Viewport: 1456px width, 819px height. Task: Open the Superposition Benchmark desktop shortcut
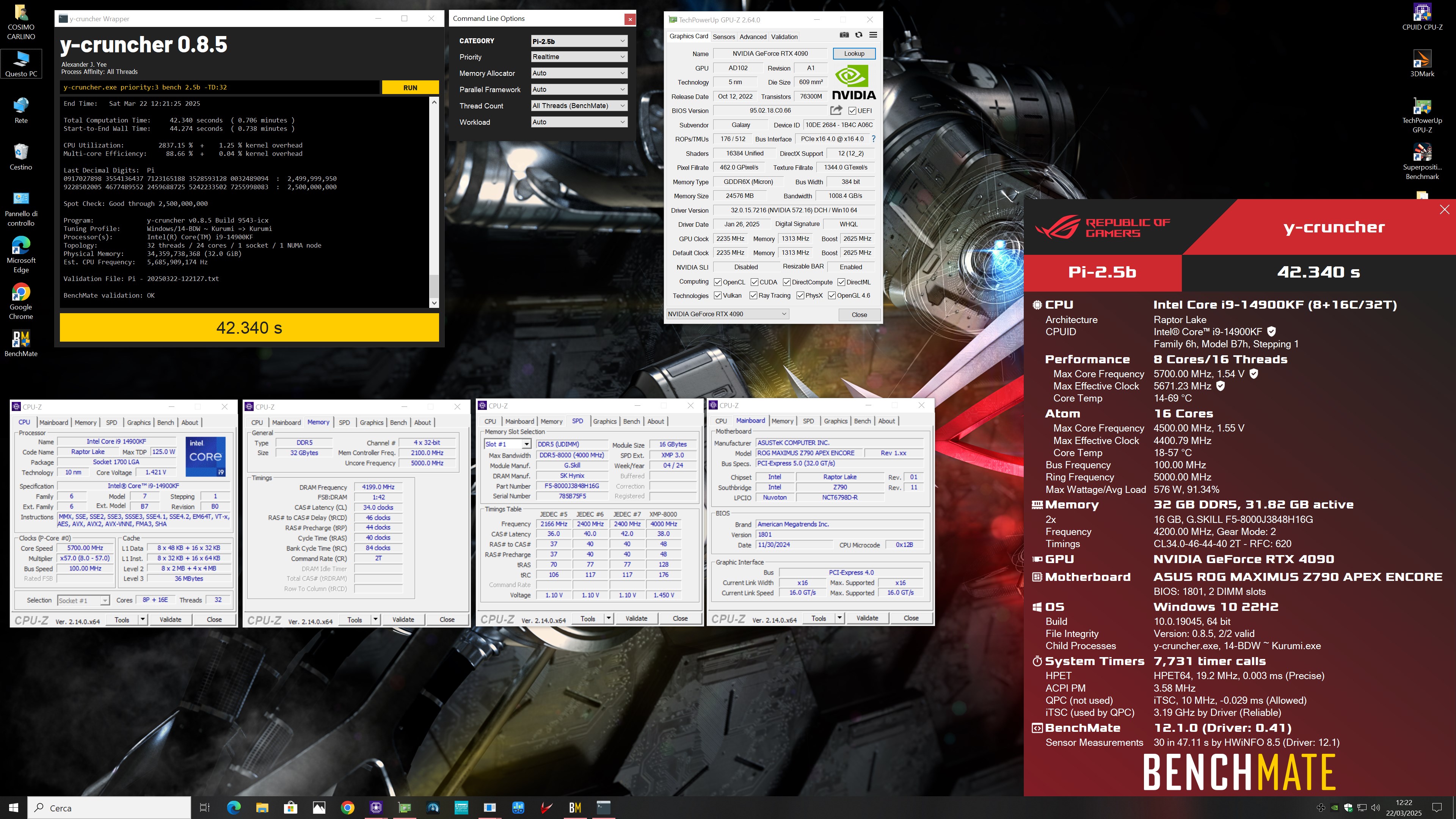click(1422, 162)
